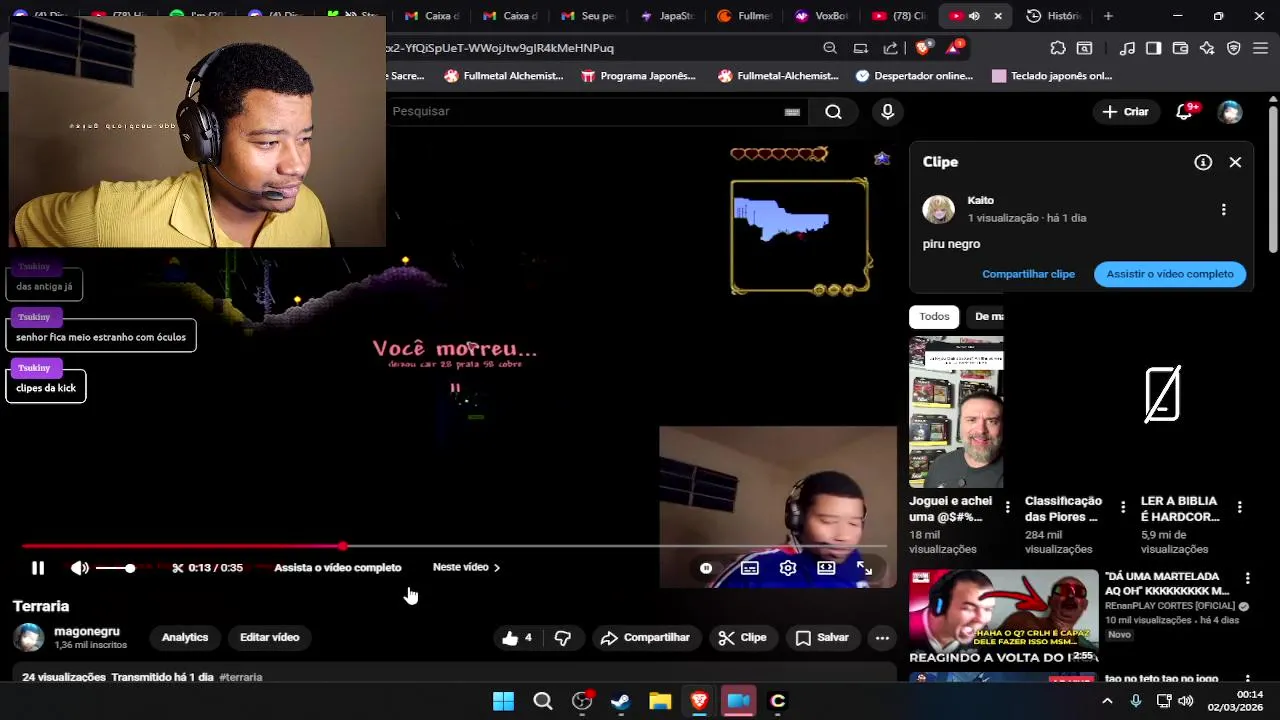
Task: Open the 'REAGINDO A VOLTA DO' video thumbnail
Action: (x=1003, y=617)
